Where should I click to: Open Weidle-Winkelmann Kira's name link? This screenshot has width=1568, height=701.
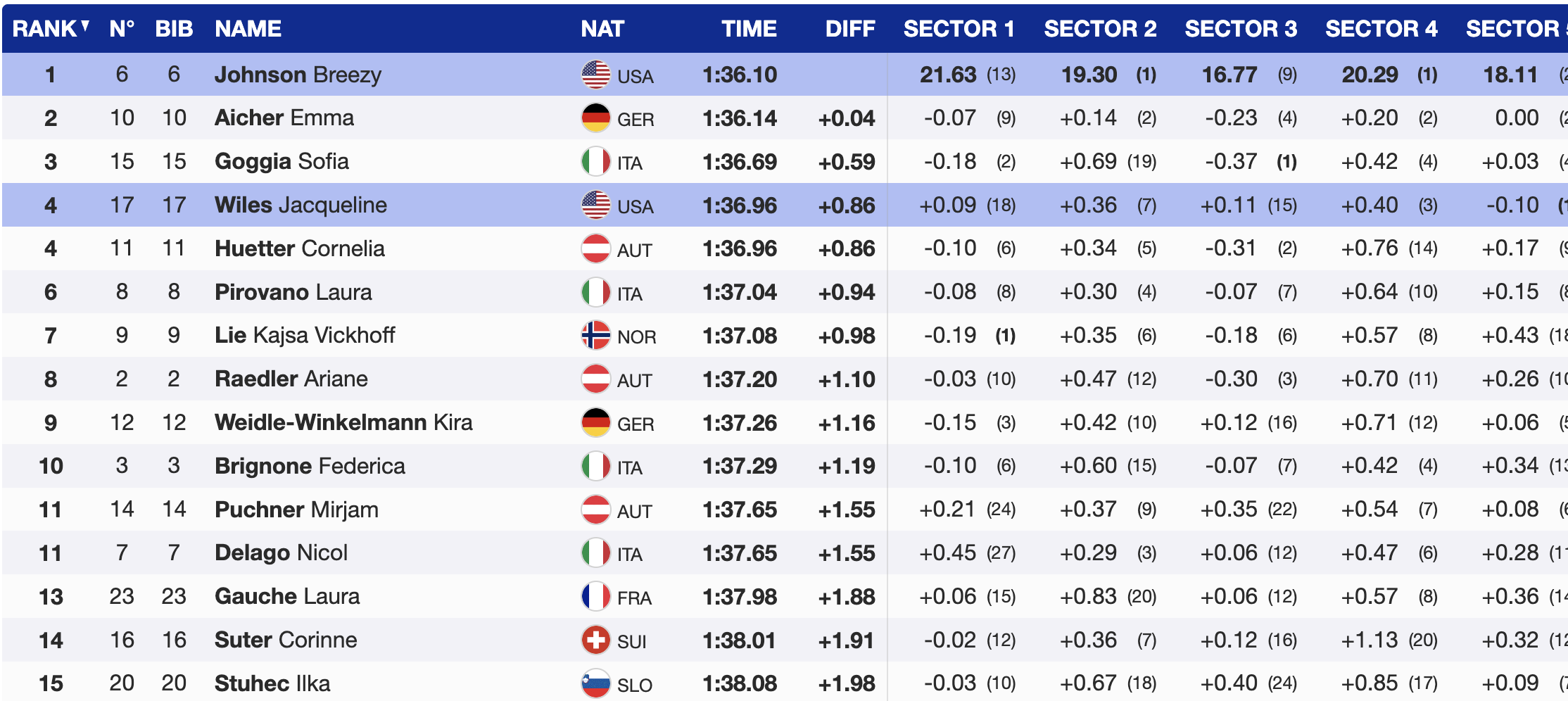343,423
